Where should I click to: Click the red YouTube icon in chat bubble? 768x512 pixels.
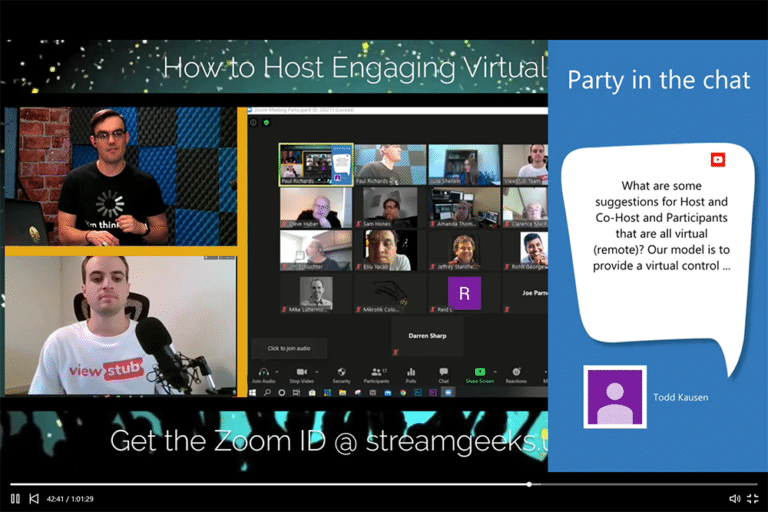click(x=718, y=160)
